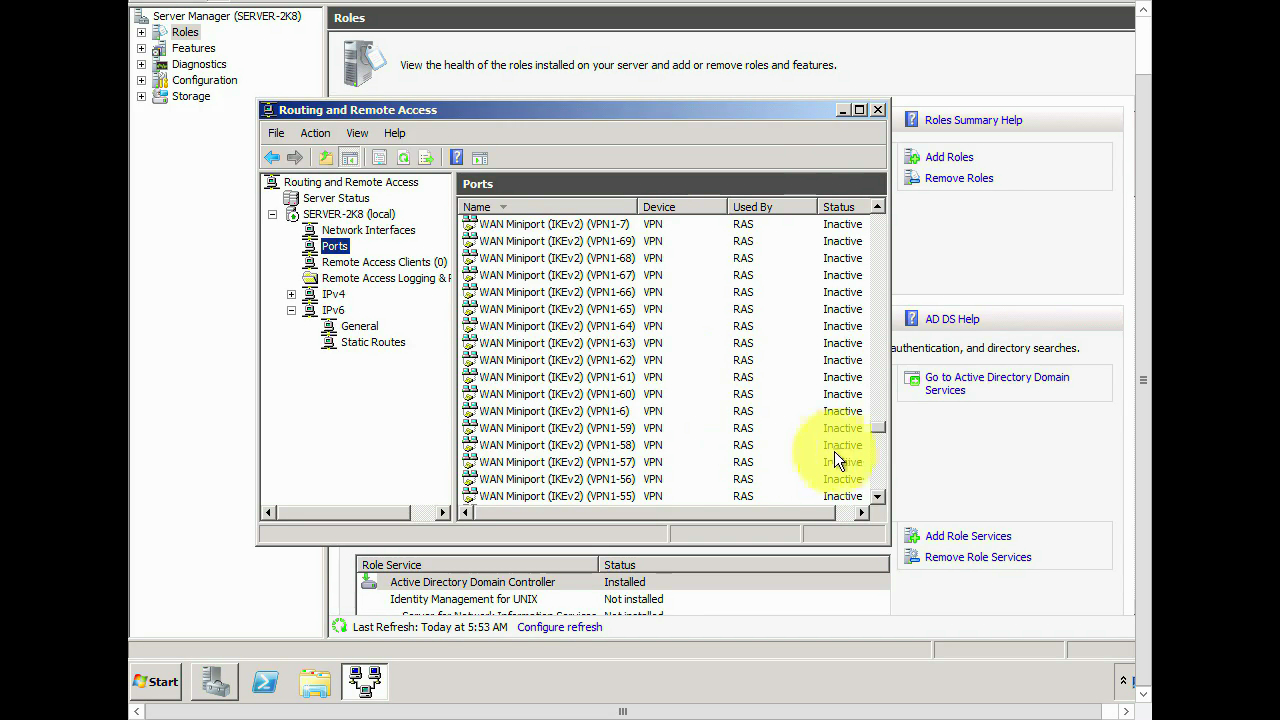
Task: Click the Add Role Services icon
Action: click(x=912, y=536)
